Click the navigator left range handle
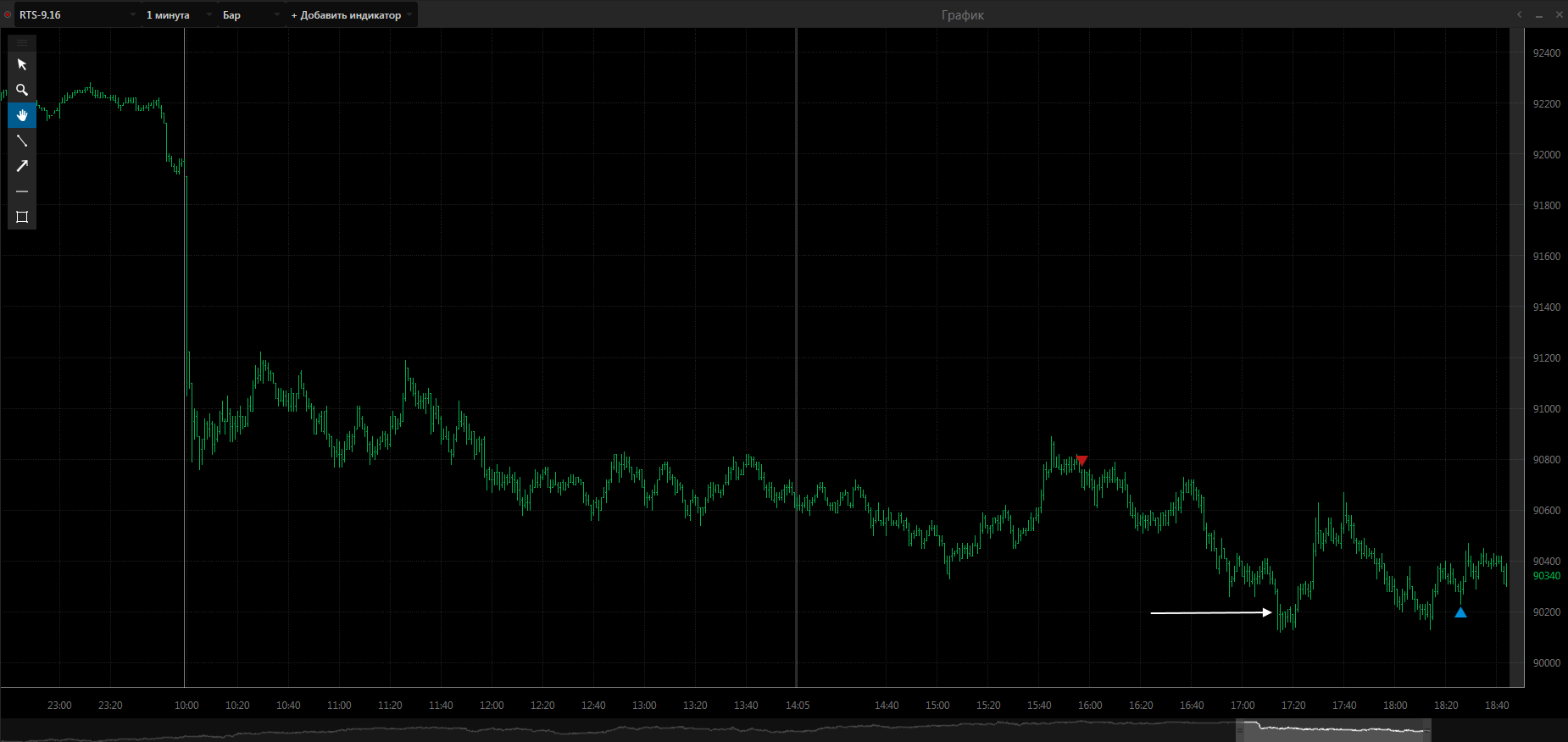This screenshot has width=1568, height=742. coord(1240,729)
